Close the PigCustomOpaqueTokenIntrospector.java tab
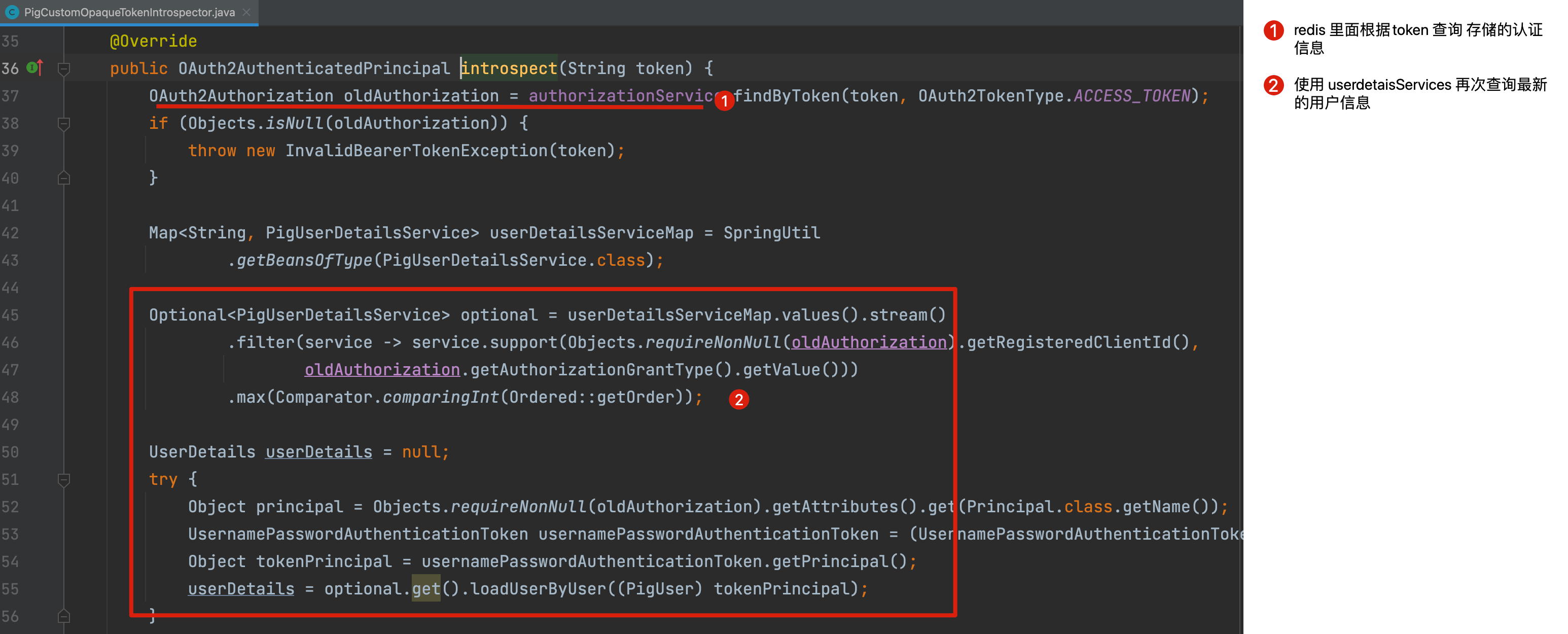Screen dimensions: 1568x634 pyautogui.click(x=246, y=12)
